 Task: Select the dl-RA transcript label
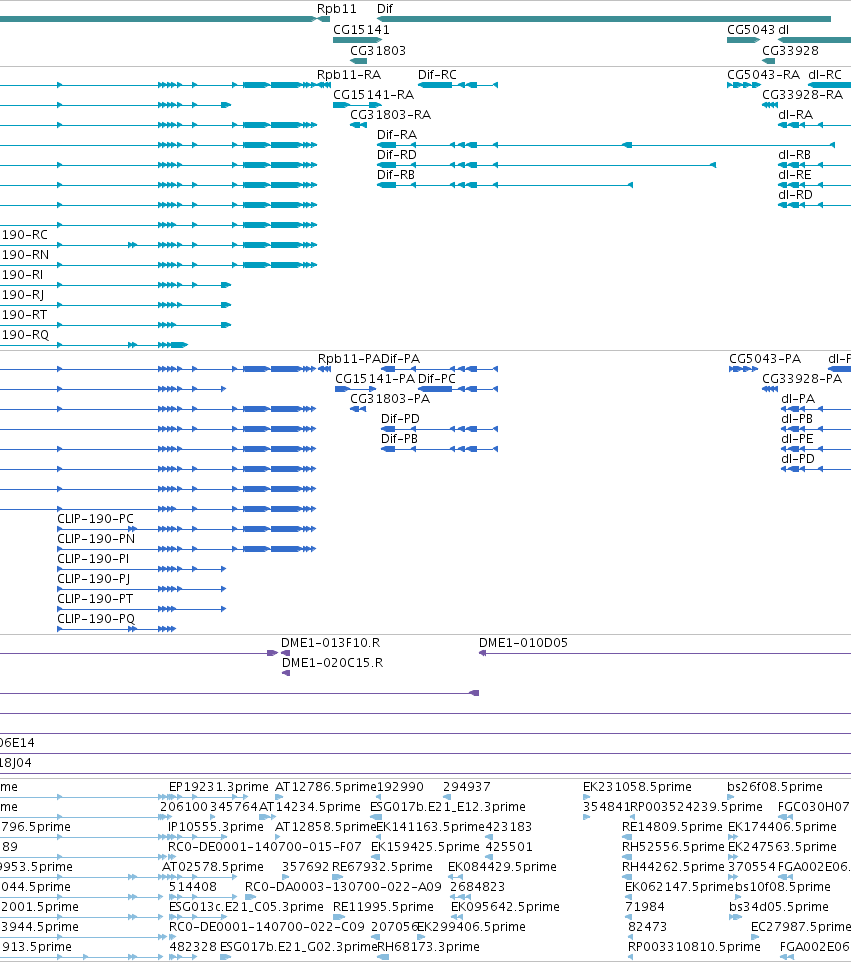coord(795,115)
